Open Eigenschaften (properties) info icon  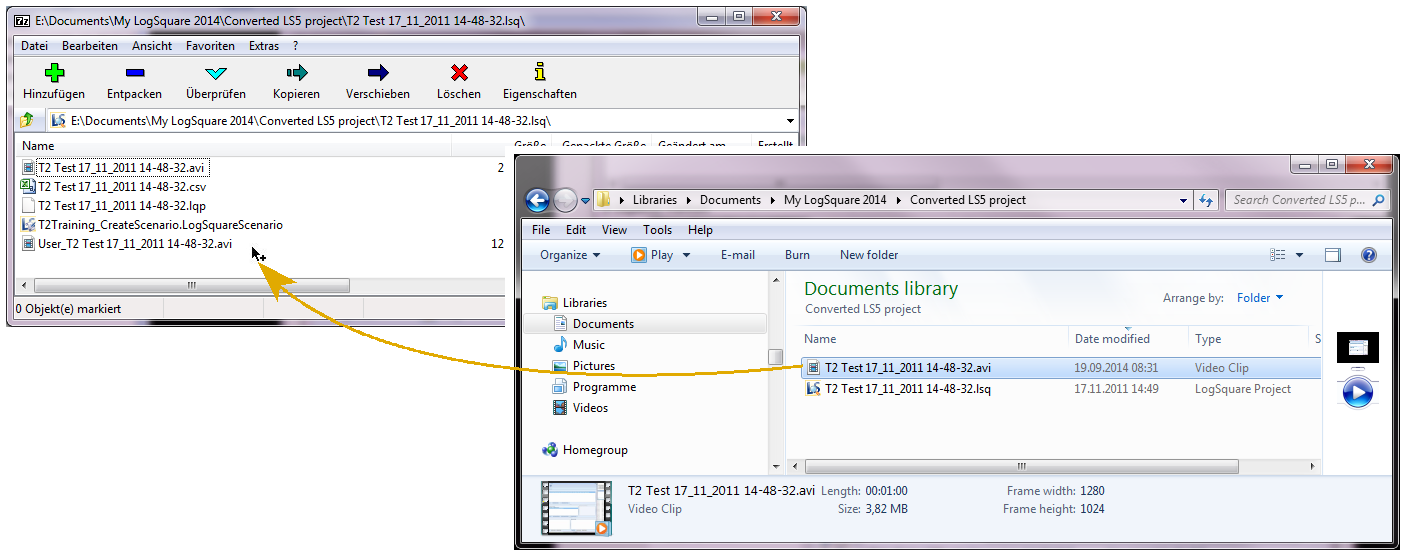[540, 72]
